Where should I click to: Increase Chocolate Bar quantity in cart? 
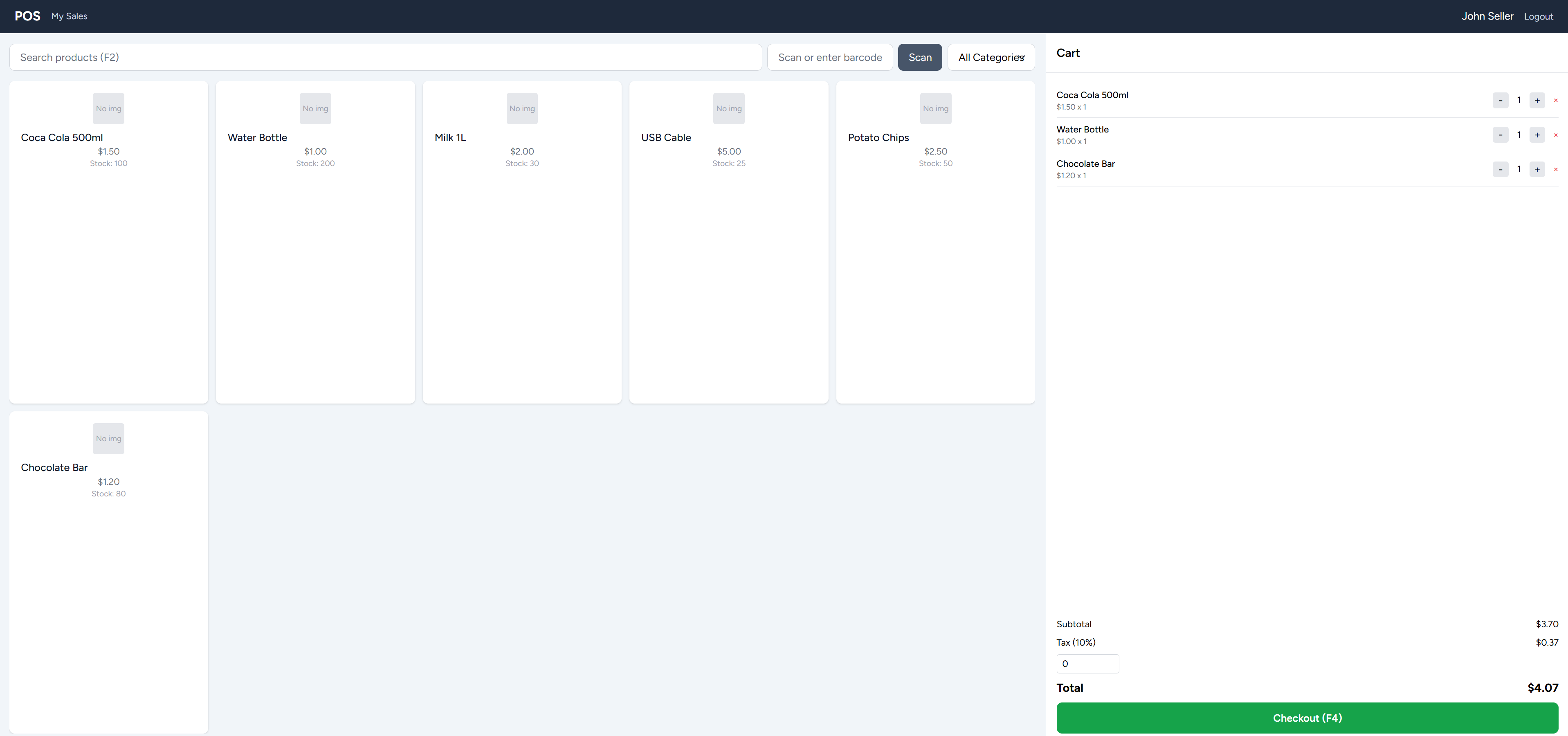[x=1537, y=169]
